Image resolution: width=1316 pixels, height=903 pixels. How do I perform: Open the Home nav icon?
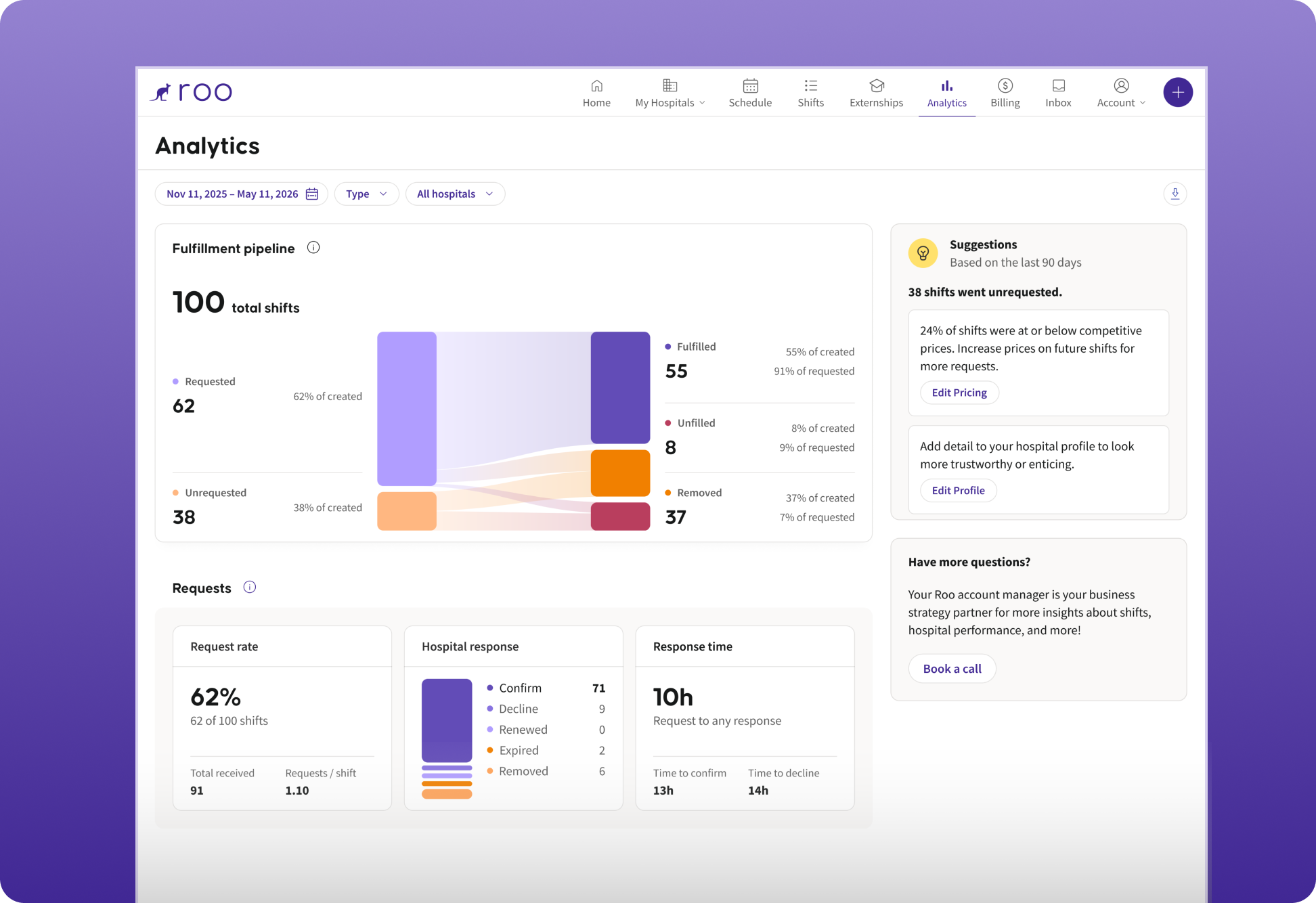pyautogui.click(x=596, y=85)
